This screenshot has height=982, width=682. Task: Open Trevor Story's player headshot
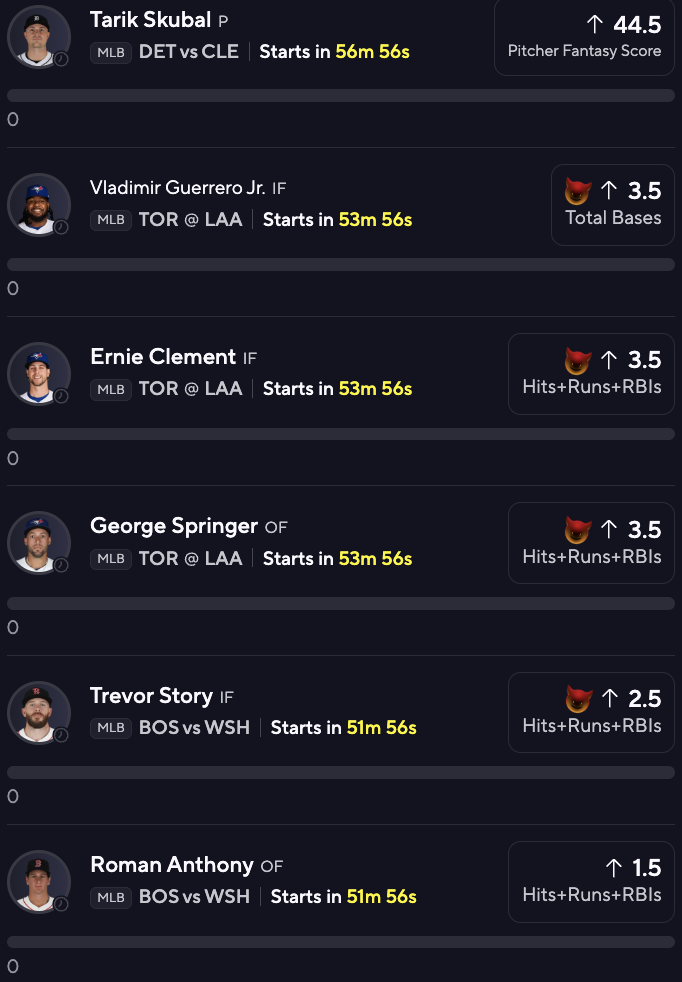tap(39, 713)
